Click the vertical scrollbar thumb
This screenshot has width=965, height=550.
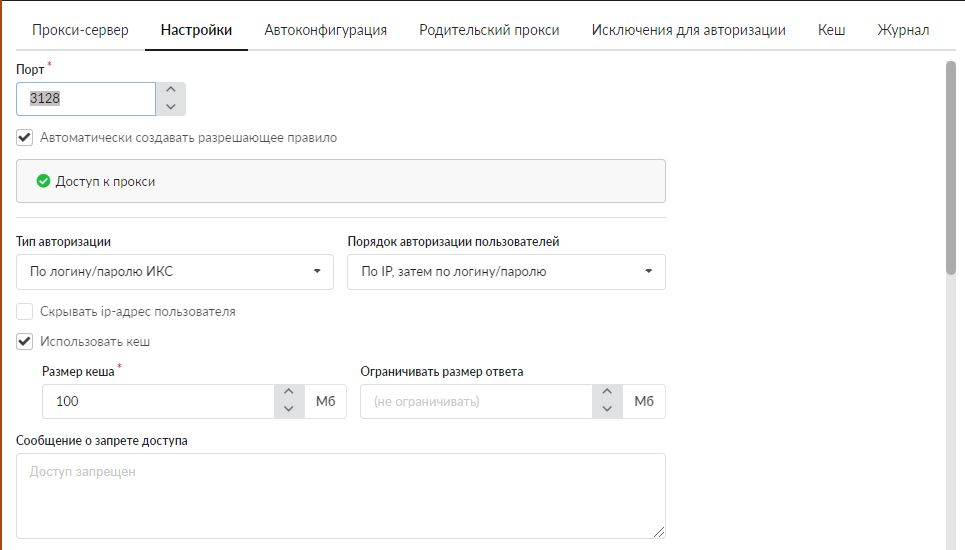950,165
